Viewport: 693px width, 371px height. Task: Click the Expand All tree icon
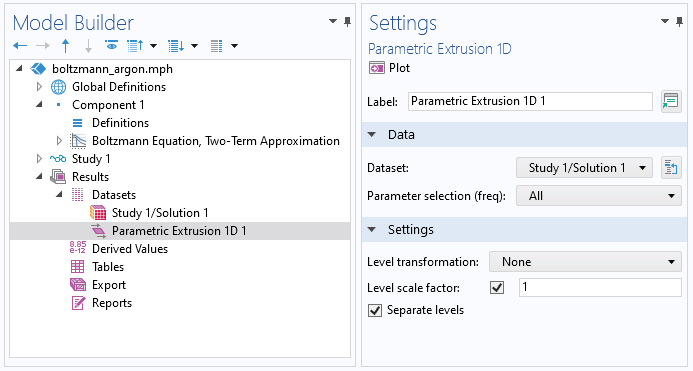[x=176, y=46]
